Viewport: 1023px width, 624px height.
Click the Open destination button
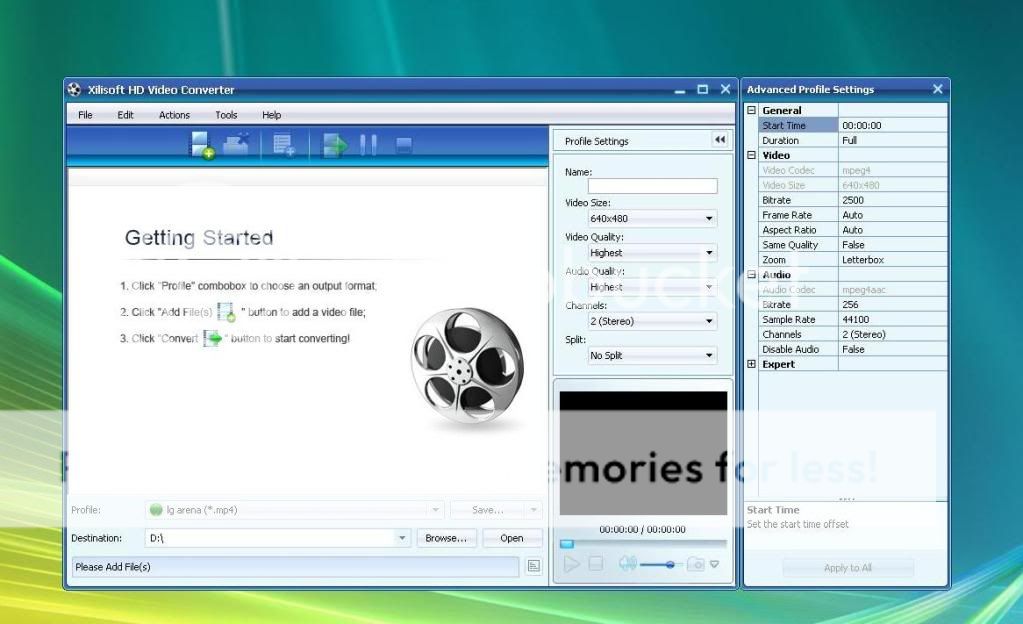512,538
